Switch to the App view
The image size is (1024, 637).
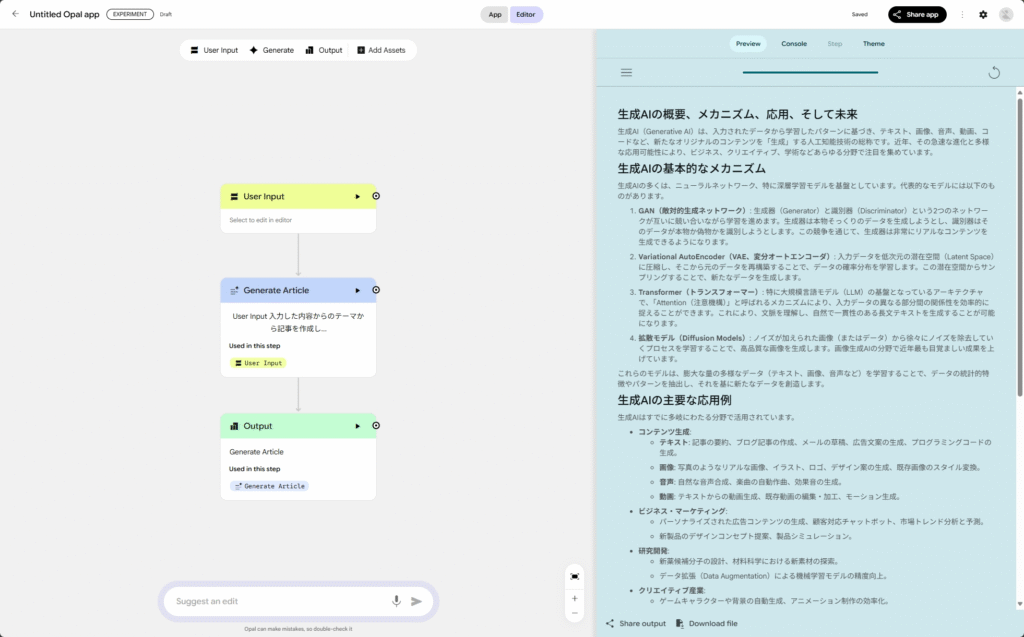pos(494,15)
